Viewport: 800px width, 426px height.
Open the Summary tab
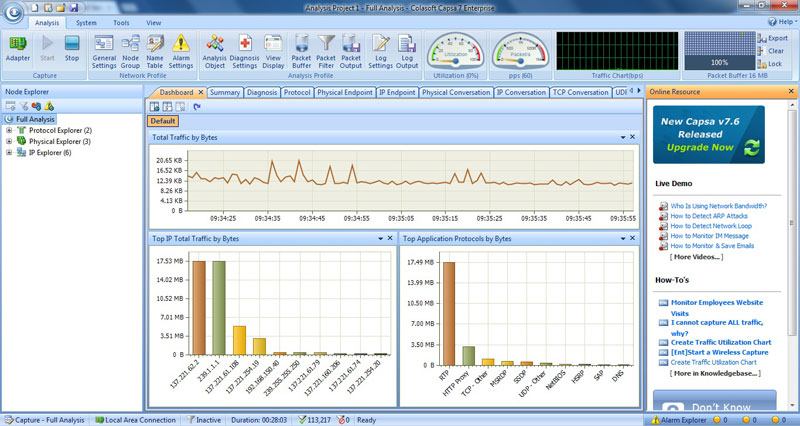tap(224, 92)
